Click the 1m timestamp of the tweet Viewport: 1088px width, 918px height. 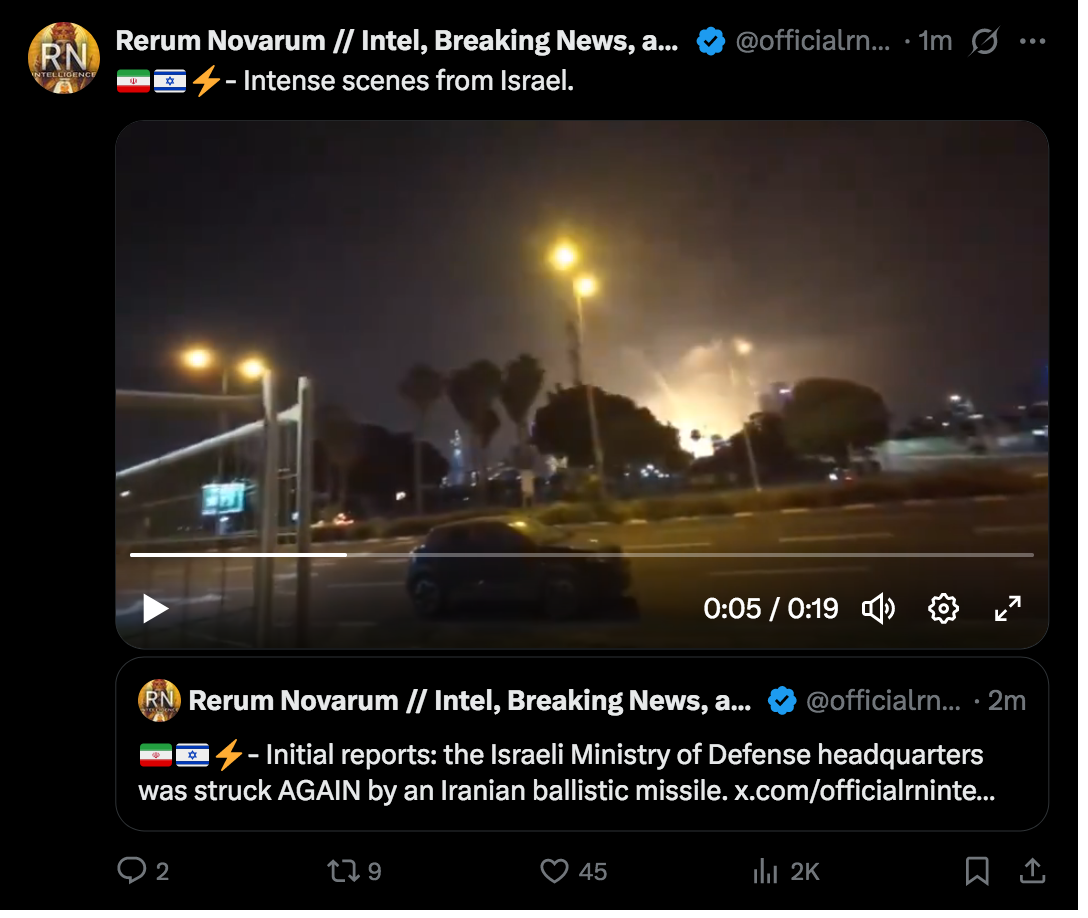coord(935,42)
